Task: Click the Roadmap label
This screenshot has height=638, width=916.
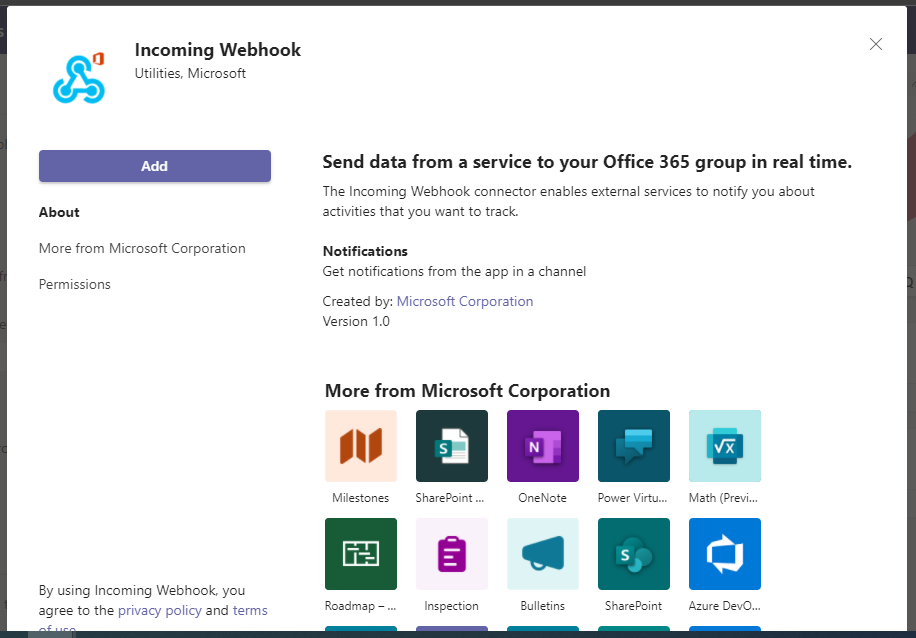Action: point(360,606)
